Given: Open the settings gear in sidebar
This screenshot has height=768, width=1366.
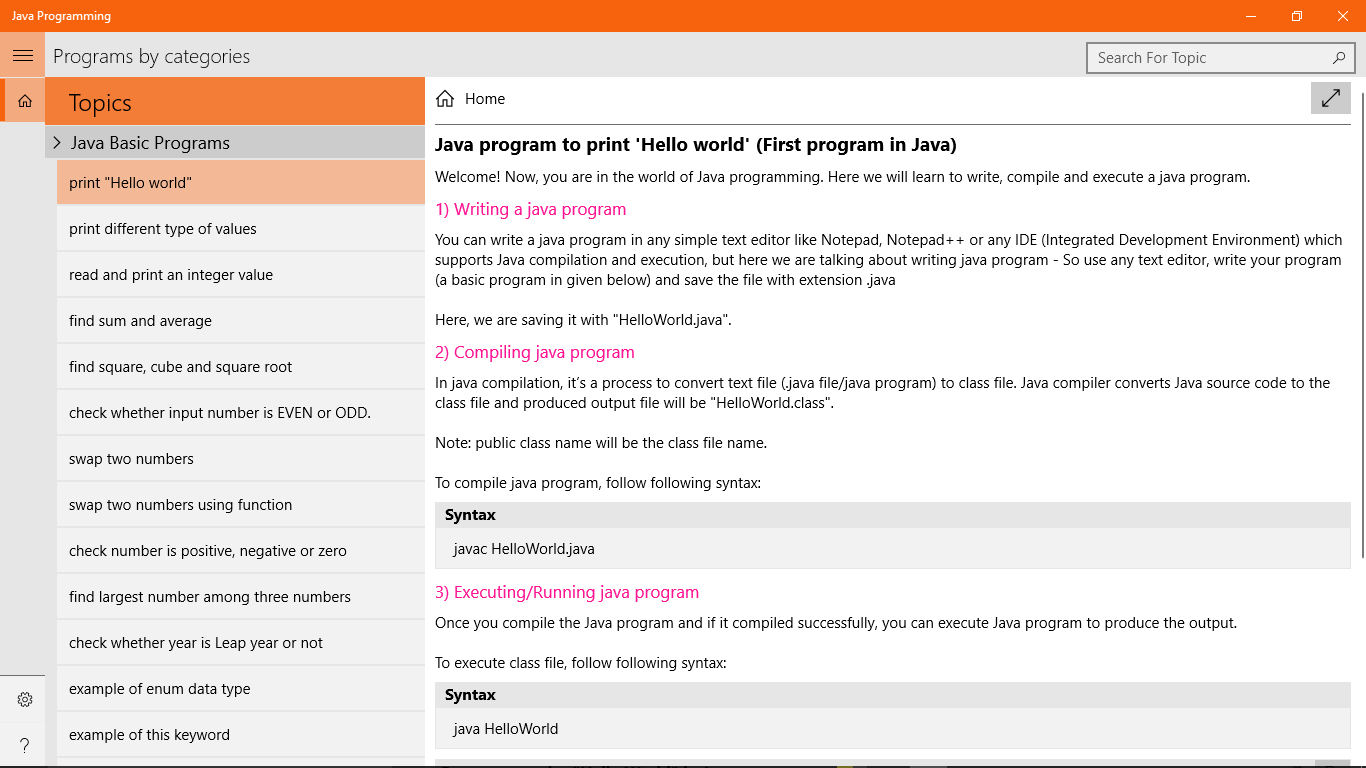Looking at the screenshot, I should coord(24,699).
